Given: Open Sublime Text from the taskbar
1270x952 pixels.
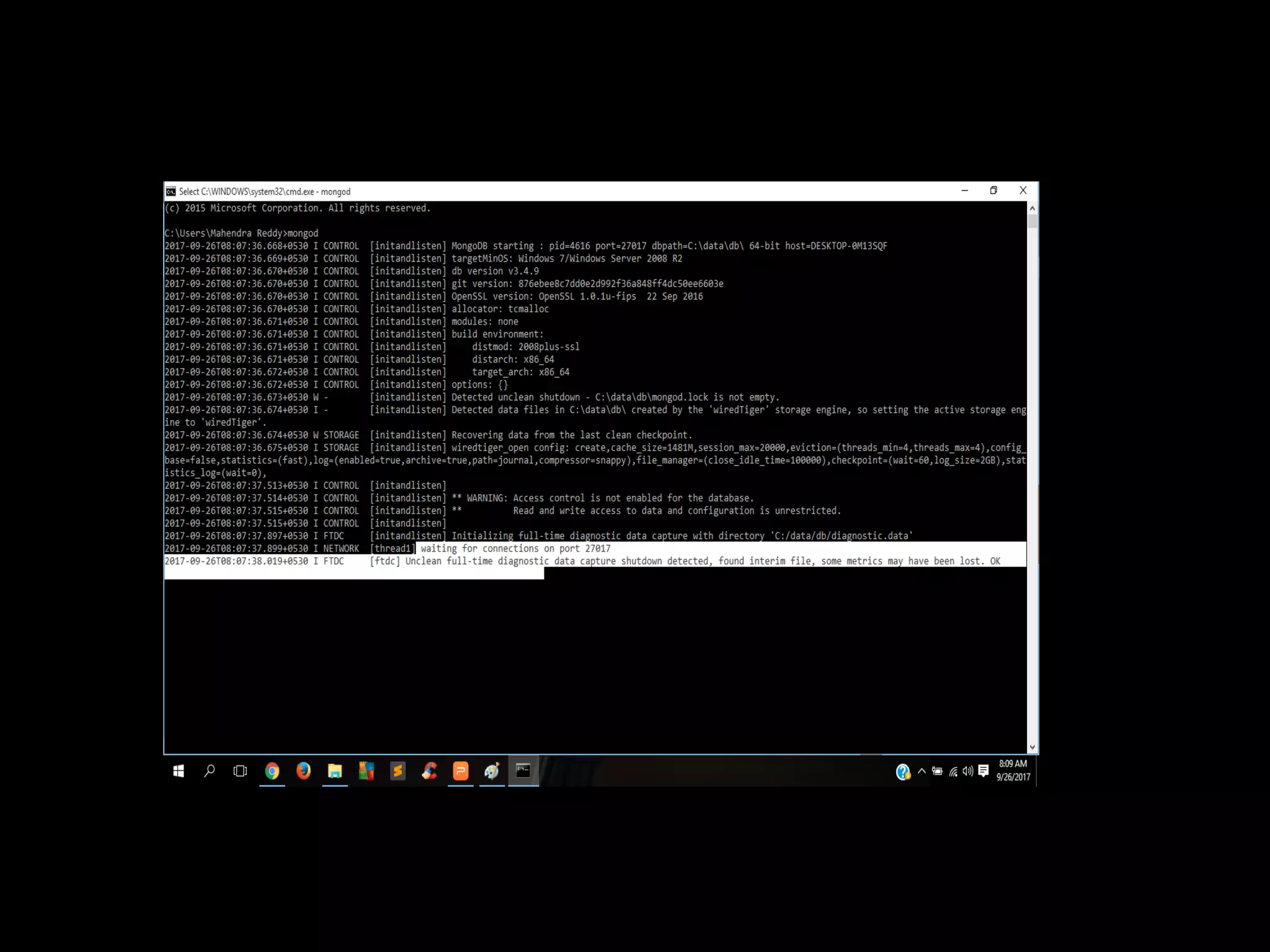Looking at the screenshot, I should [397, 771].
